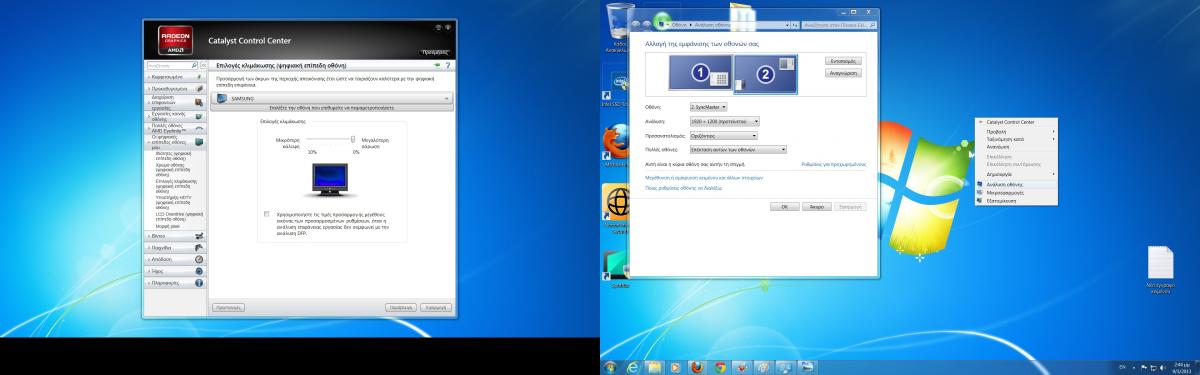
Task: Open the Προσανατολισμός dropdown showing Οριζόντιος
Action: point(723,134)
